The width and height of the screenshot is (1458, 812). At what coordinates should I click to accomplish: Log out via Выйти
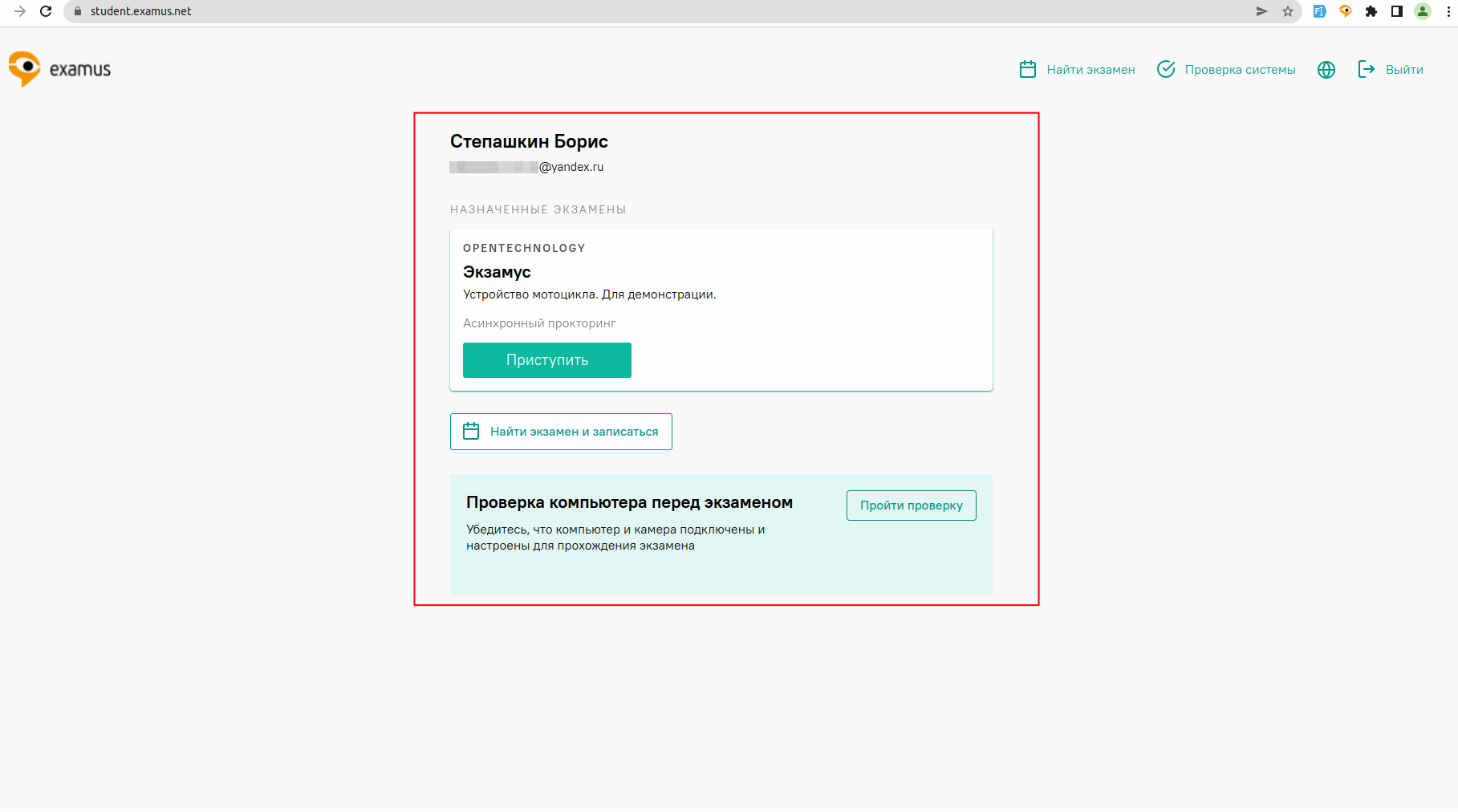tap(1391, 70)
